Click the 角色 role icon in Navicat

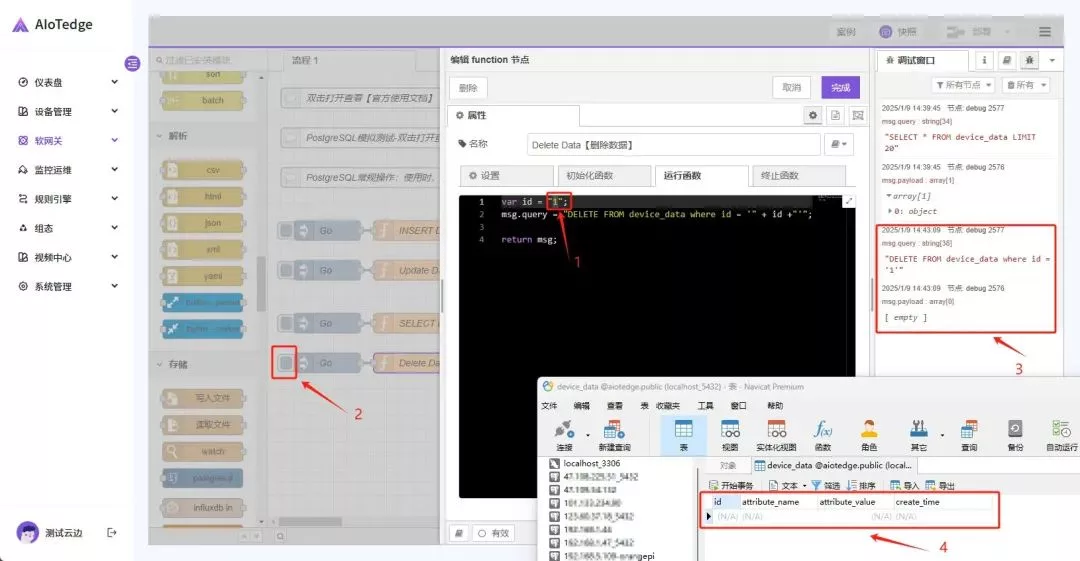(869, 431)
